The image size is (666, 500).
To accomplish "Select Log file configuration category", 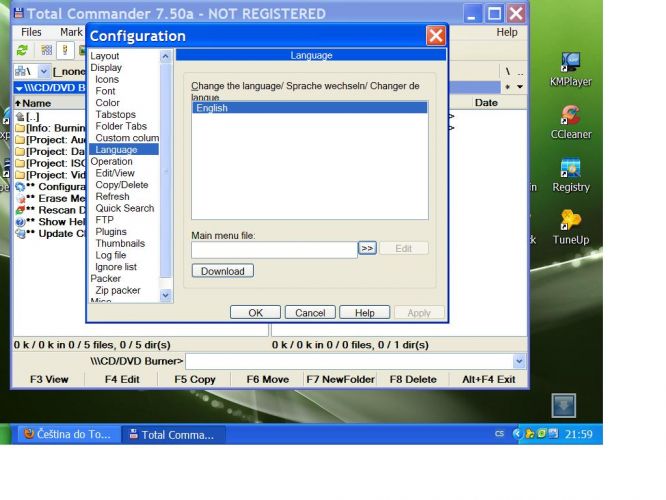I will (x=111, y=255).
